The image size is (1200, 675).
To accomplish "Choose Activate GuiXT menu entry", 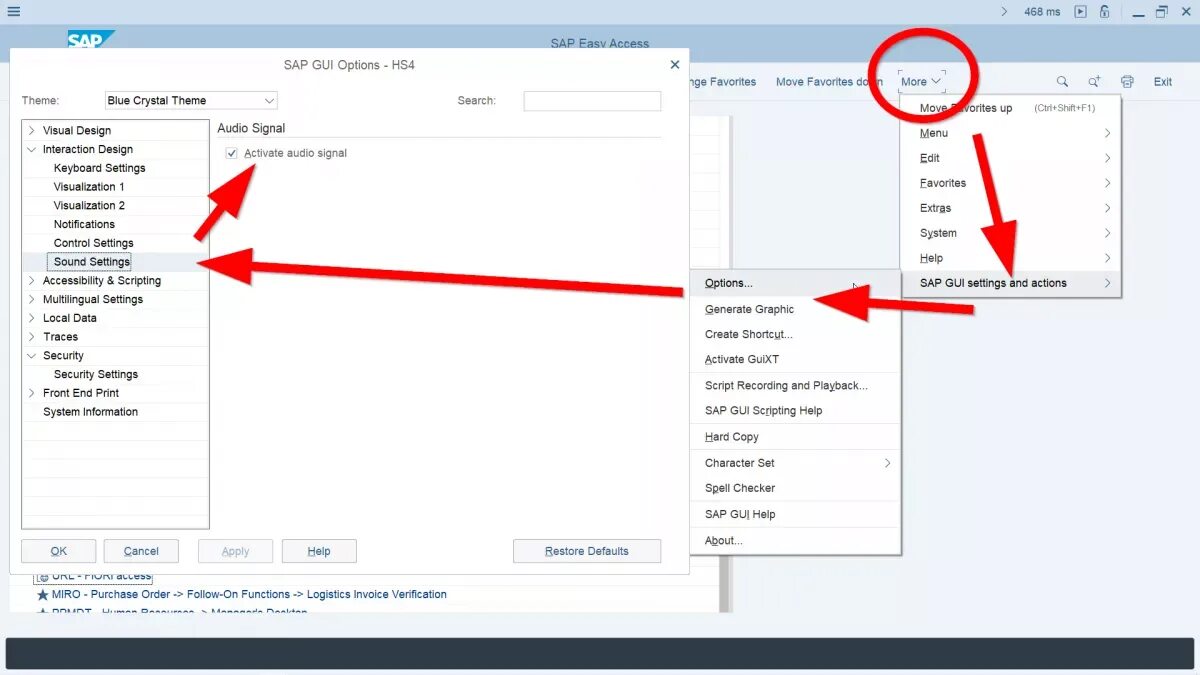I will (796, 359).
